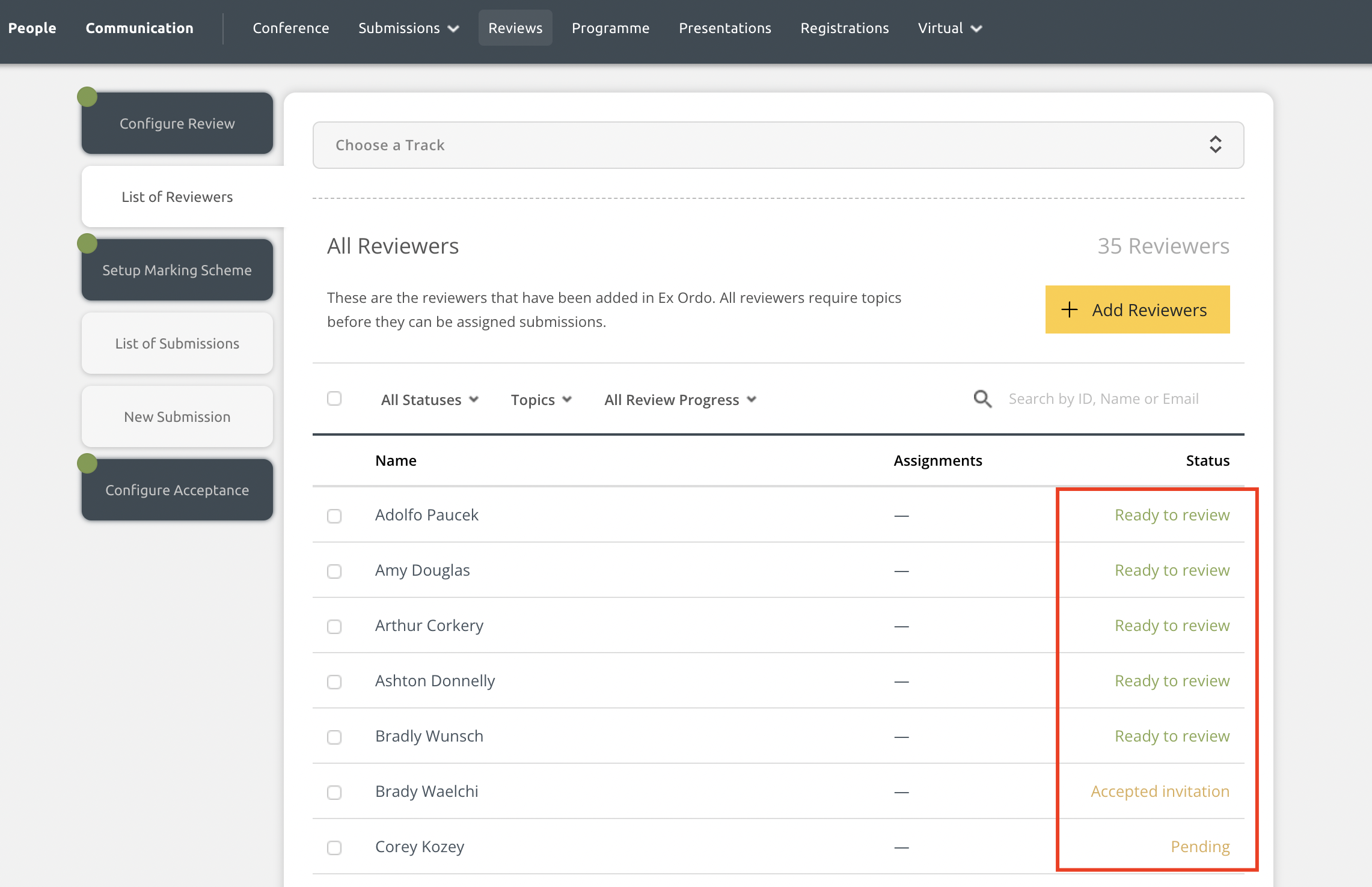Tick the checkbox for Adolfo Paucek
This screenshot has height=887, width=1372.
[334, 516]
